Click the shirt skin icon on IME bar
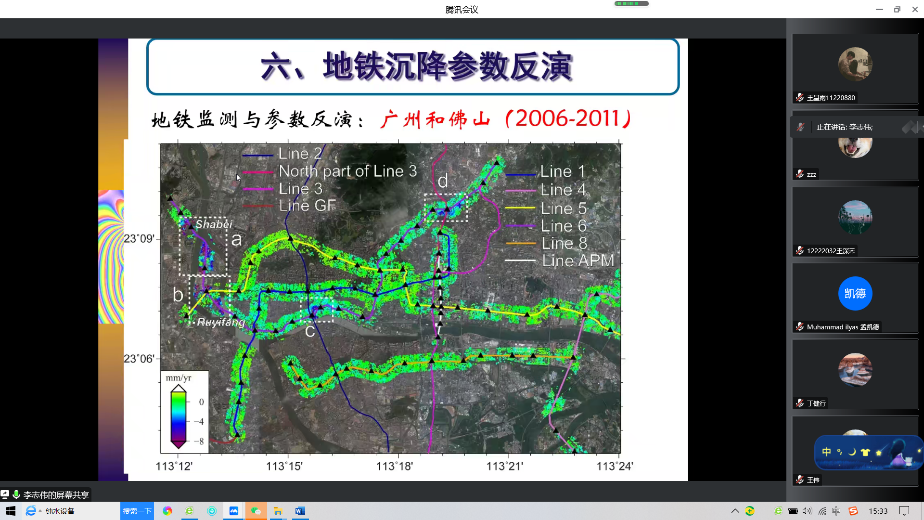This screenshot has width=924, height=520. click(x=866, y=452)
